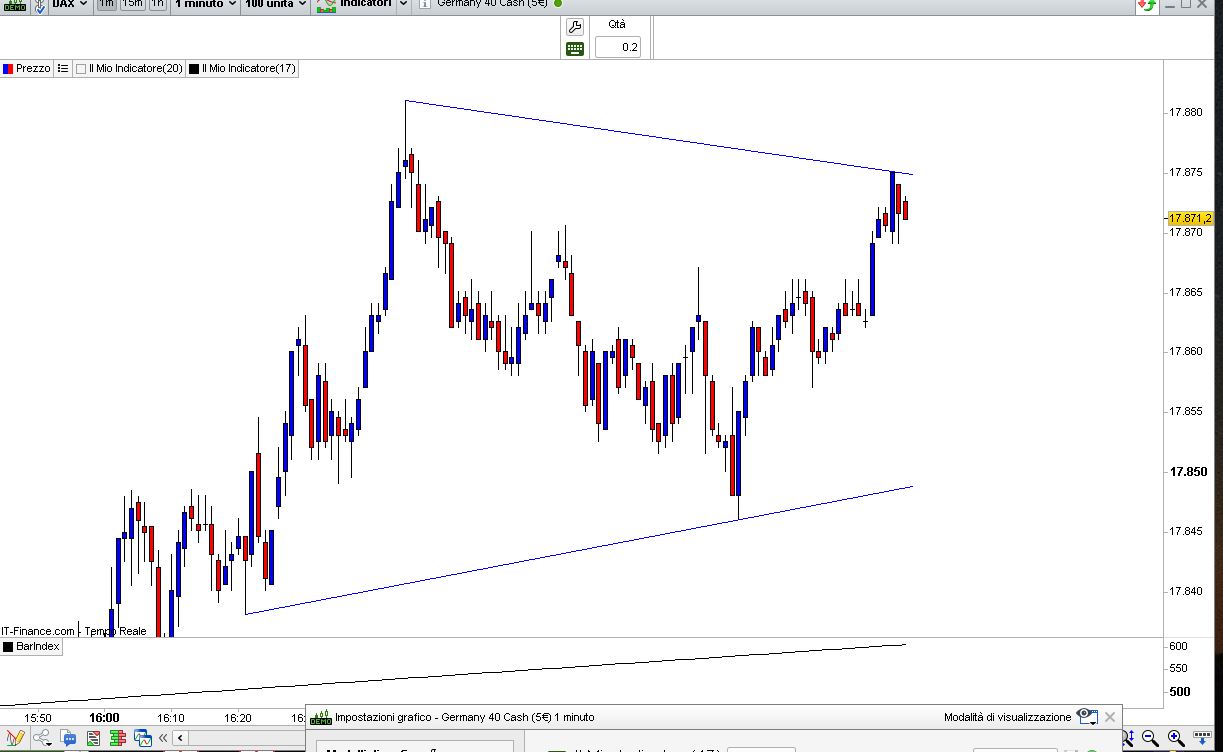
Task: Collapse the toolbar with the double chevron
Action: coord(163,739)
